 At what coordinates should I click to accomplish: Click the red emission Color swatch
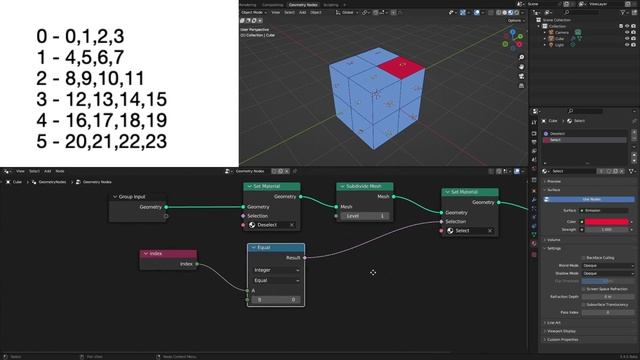pos(607,222)
